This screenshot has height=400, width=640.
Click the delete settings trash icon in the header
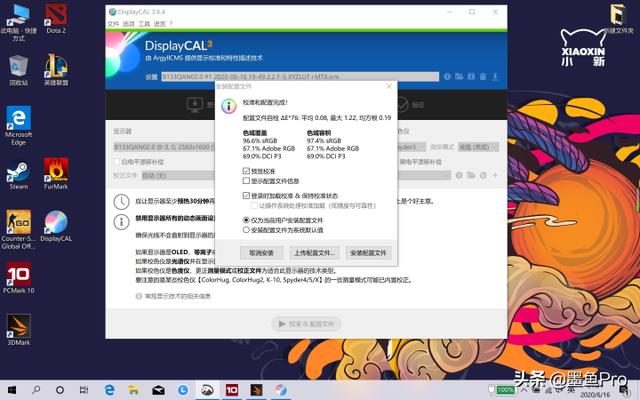483,76
